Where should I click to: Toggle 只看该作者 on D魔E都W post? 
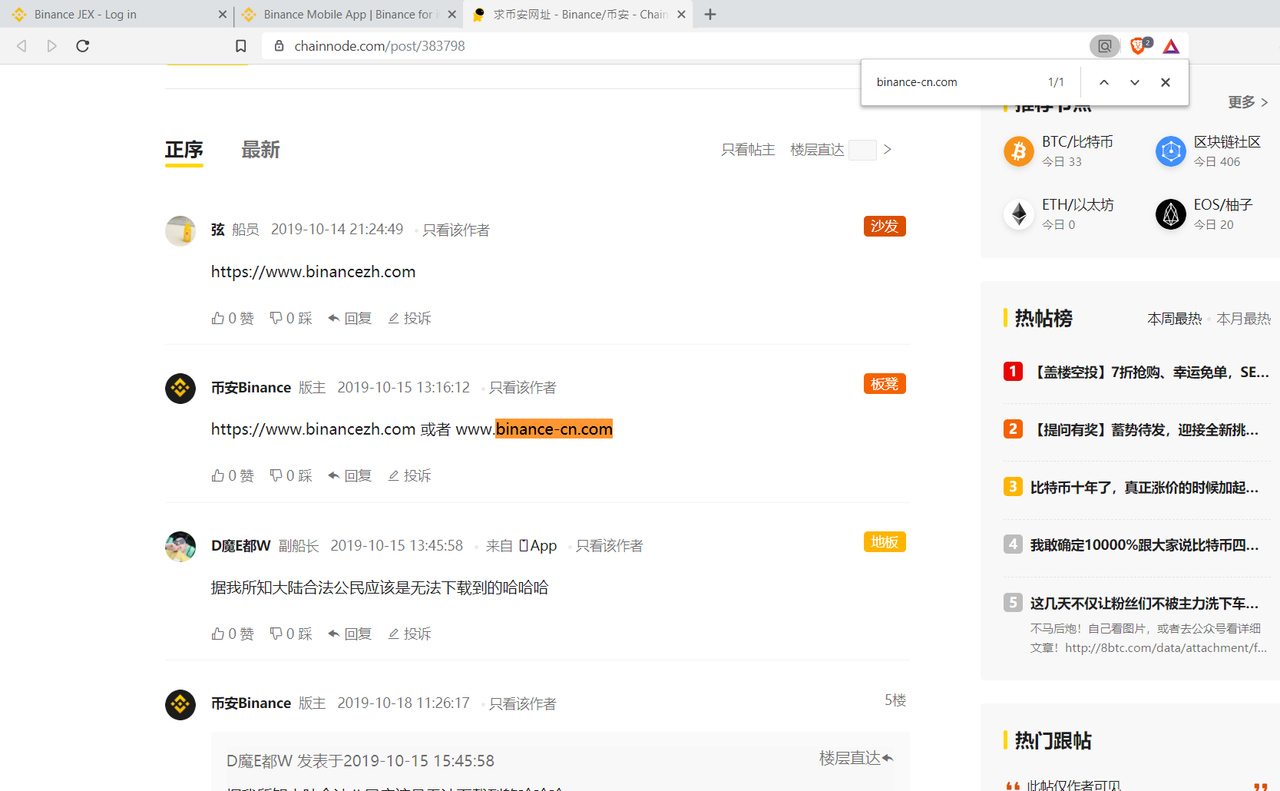609,546
